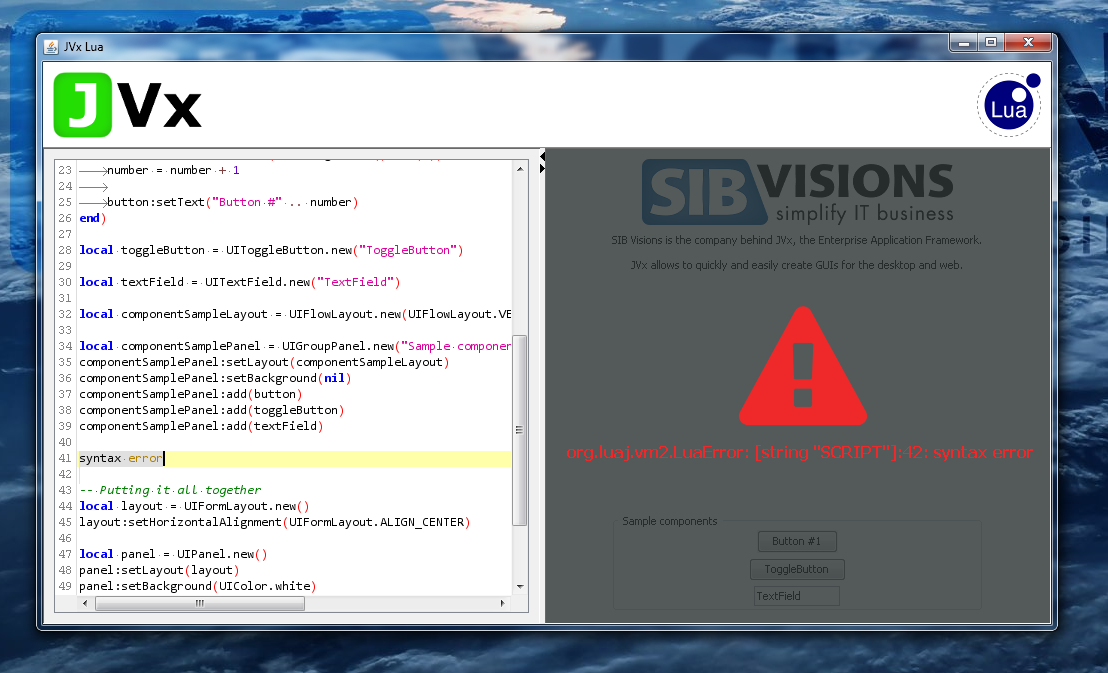Click the red warning triangle icon
The height and width of the screenshot is (673, 1108).
[803, 366]
